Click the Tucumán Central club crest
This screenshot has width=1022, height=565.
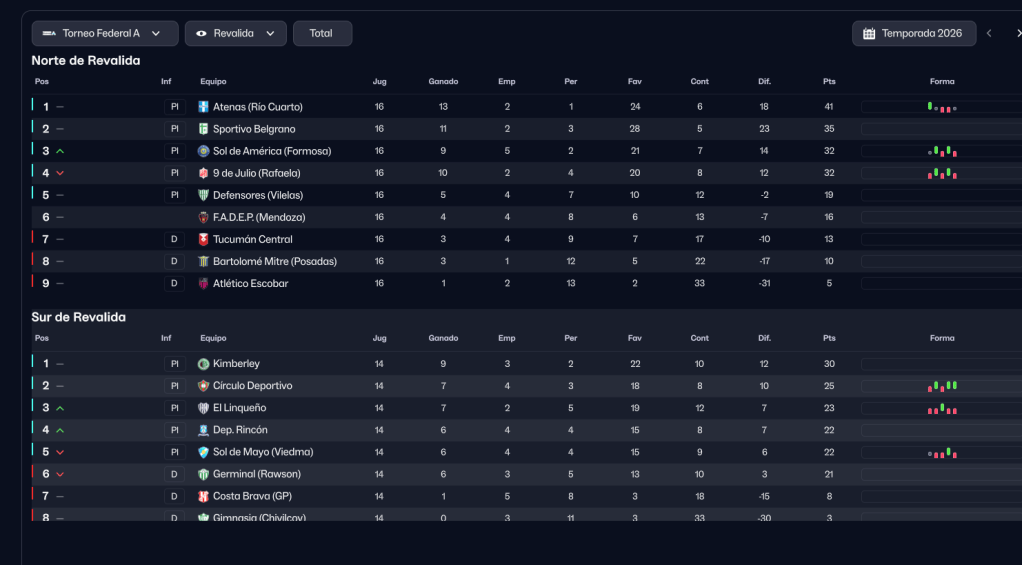click(x=204, y=239)
